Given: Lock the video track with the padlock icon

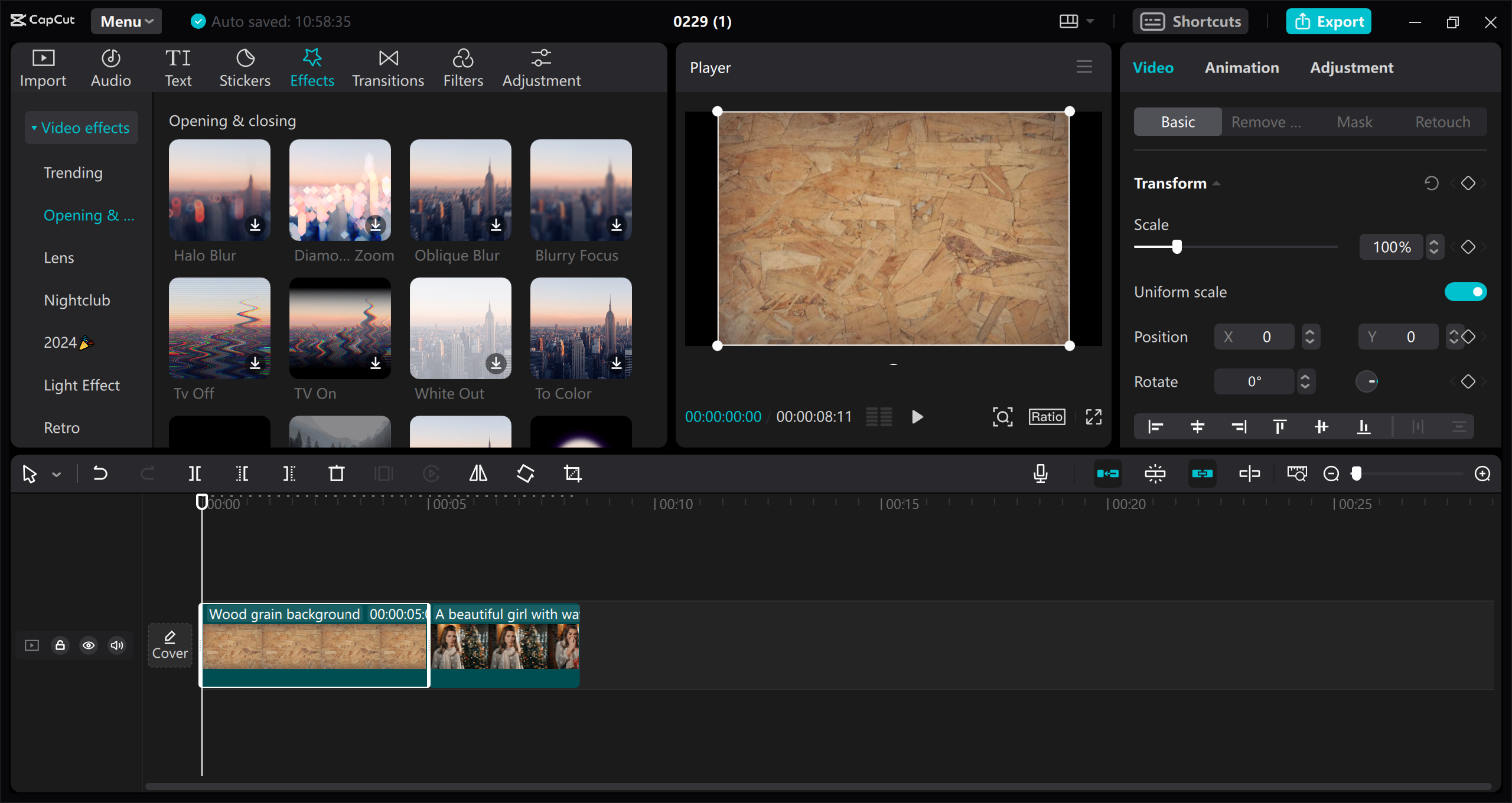Looking at the screenshot, I should tap(60, 645).
